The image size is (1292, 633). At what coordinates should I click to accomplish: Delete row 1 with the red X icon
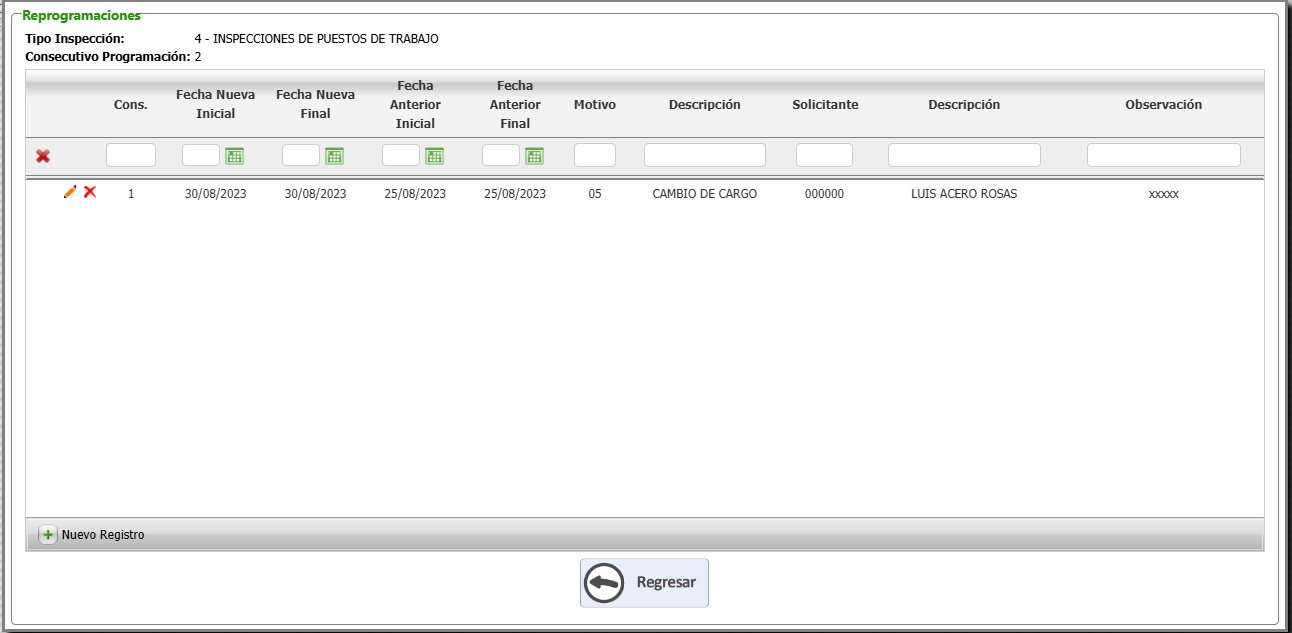[90, 192]
